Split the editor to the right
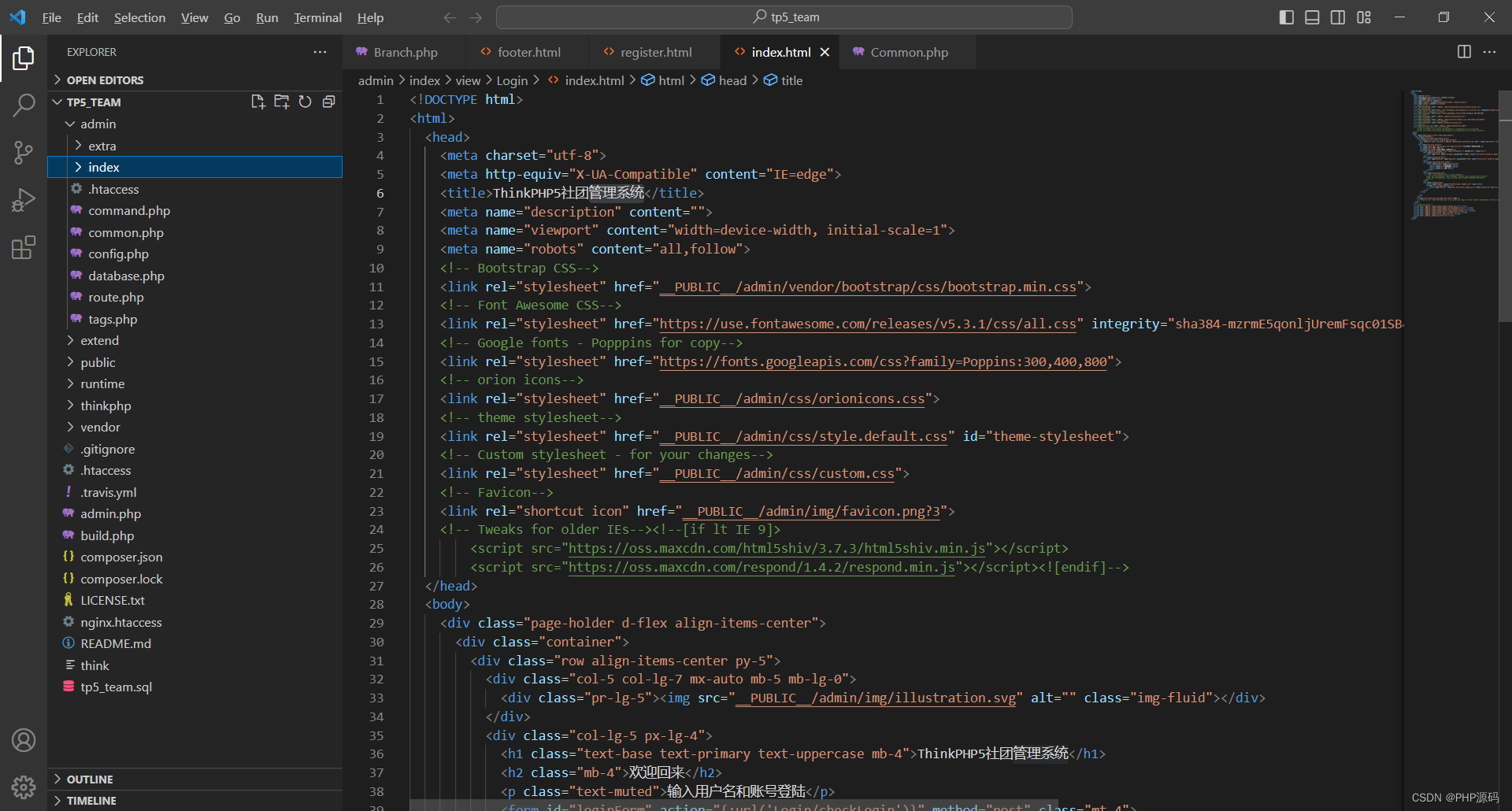Image resolution: width=1512 pixels, height=811 pixels. pos(1464,52)
